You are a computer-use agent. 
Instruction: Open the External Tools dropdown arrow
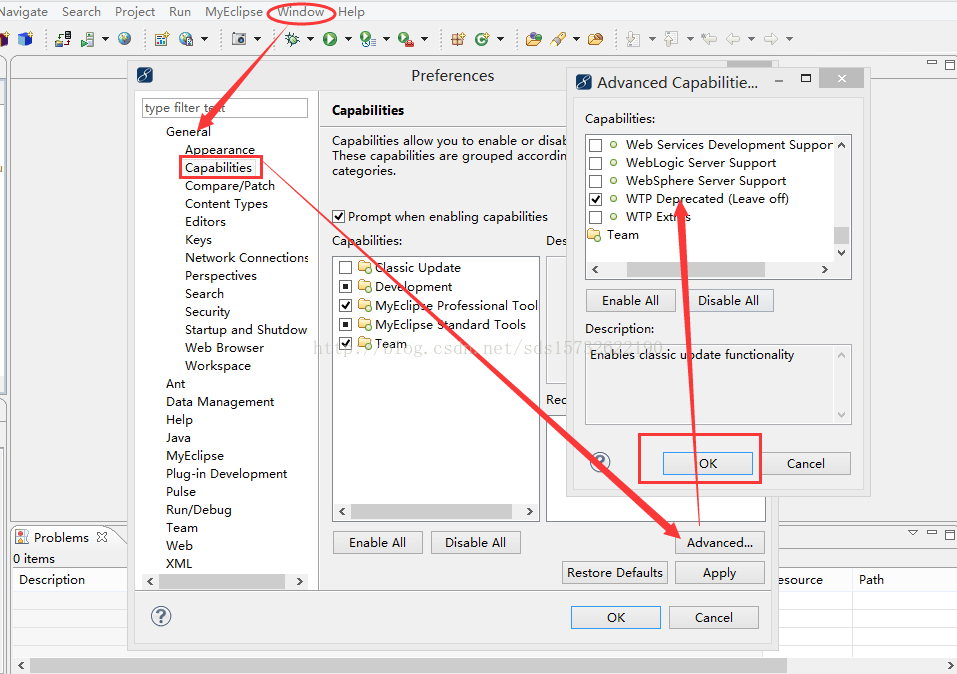pyautogui.click(x=424, y=39)
